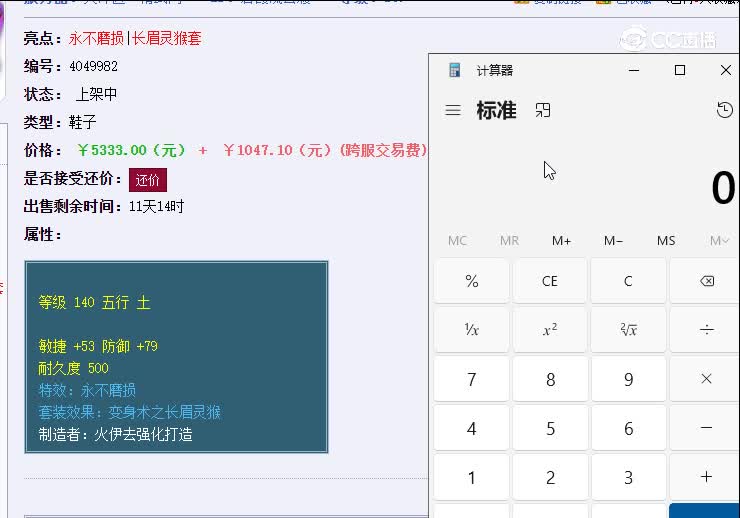This screenshot has height=518, width=740.
Task: Maximize the calculator window
Action: tap(680, 70)
